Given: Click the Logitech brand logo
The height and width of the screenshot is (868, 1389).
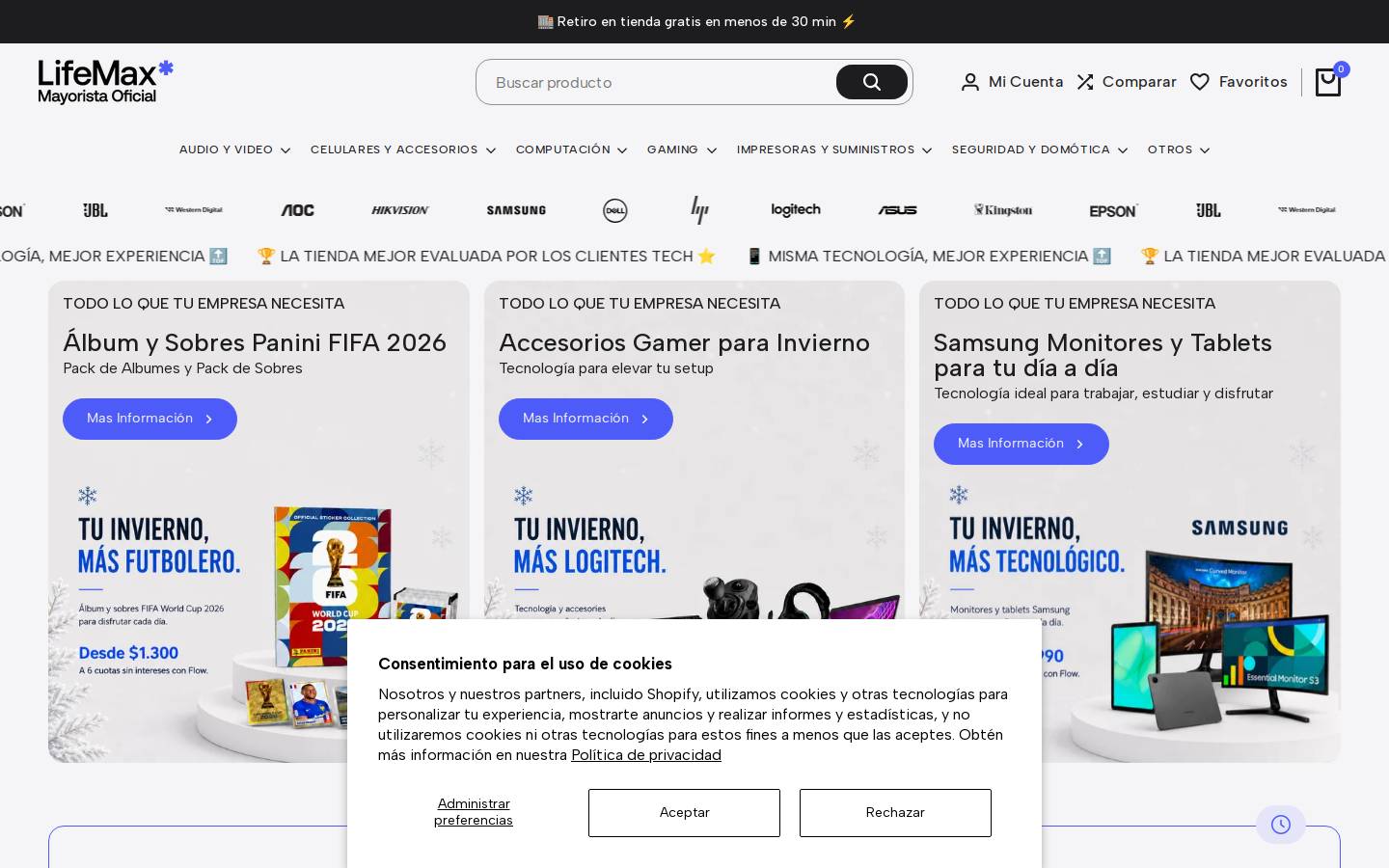Looking at the screenshot, I should pos(796,210).
